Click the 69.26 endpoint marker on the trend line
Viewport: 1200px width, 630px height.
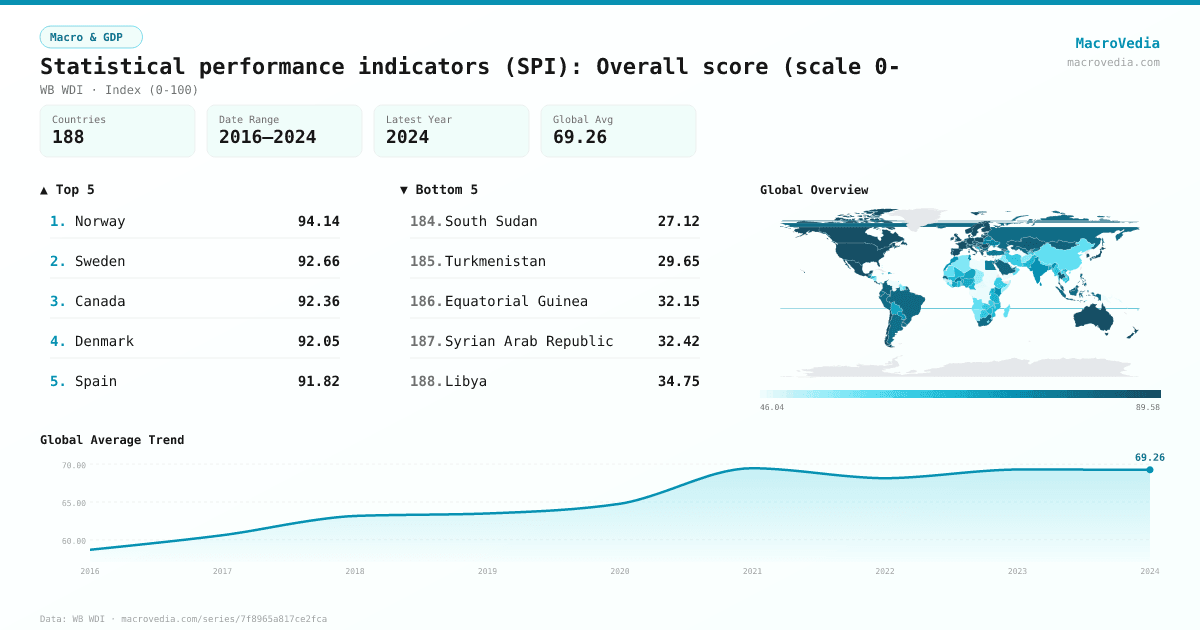1148,470
